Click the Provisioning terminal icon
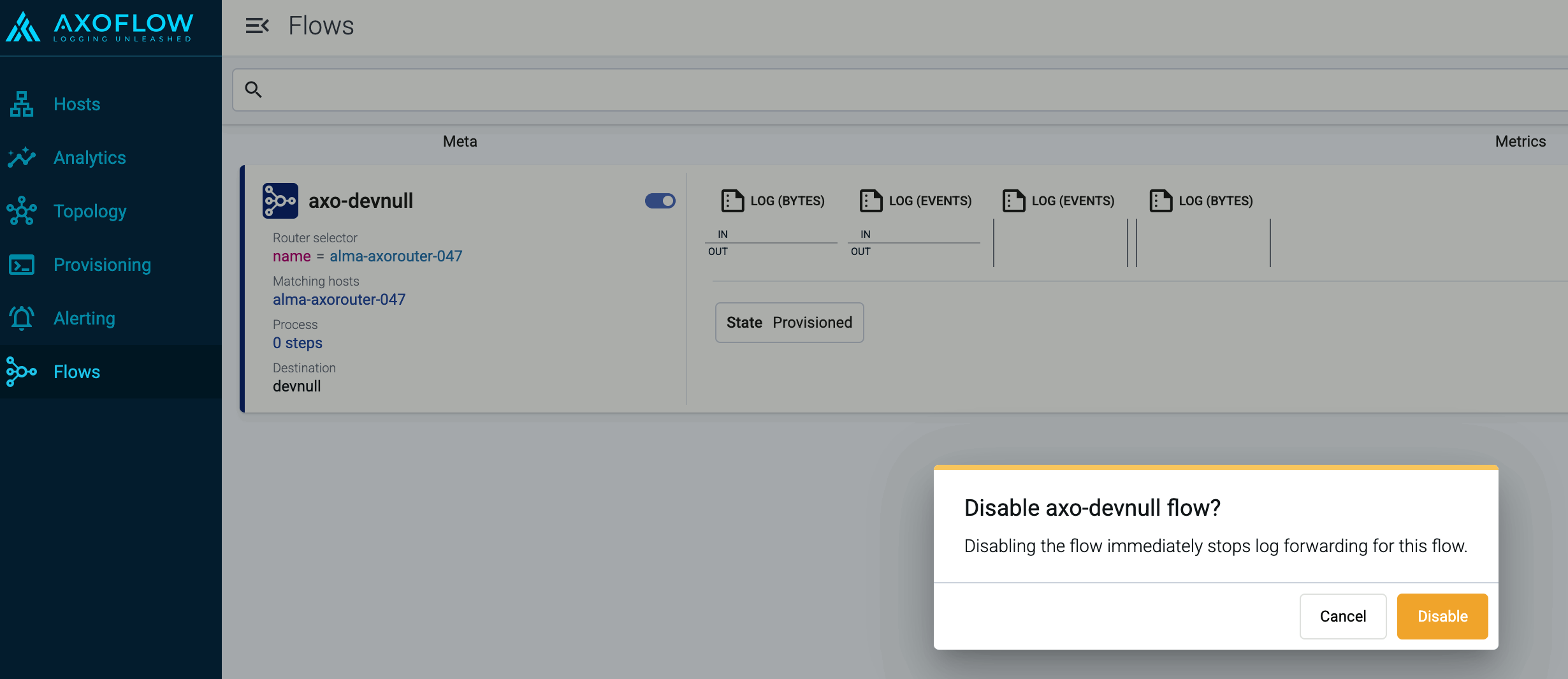The width and height of the screenshot is (1568, 679). click(x=22, y=265)
